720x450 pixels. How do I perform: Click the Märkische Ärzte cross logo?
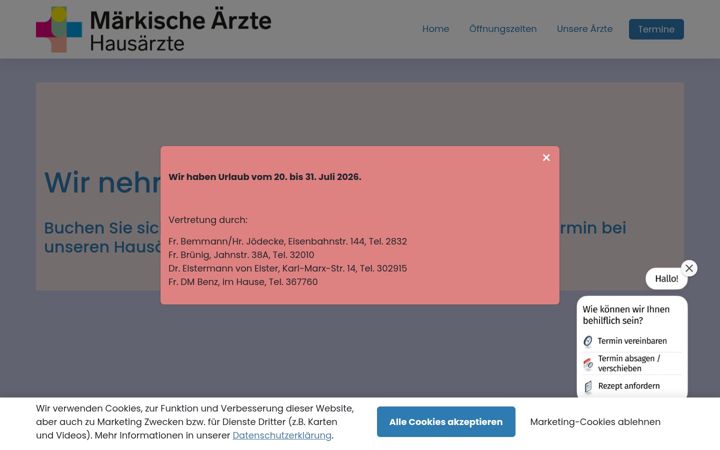coord(59,29)
